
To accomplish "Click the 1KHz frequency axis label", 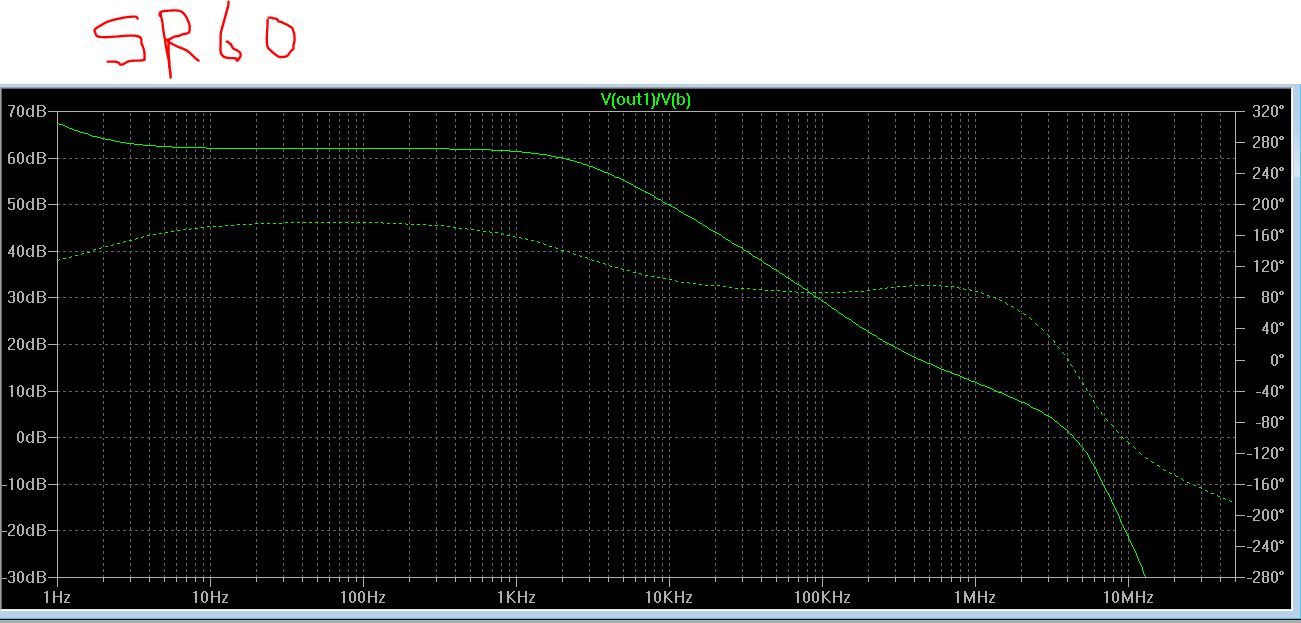I will click(x=516, y=597).
